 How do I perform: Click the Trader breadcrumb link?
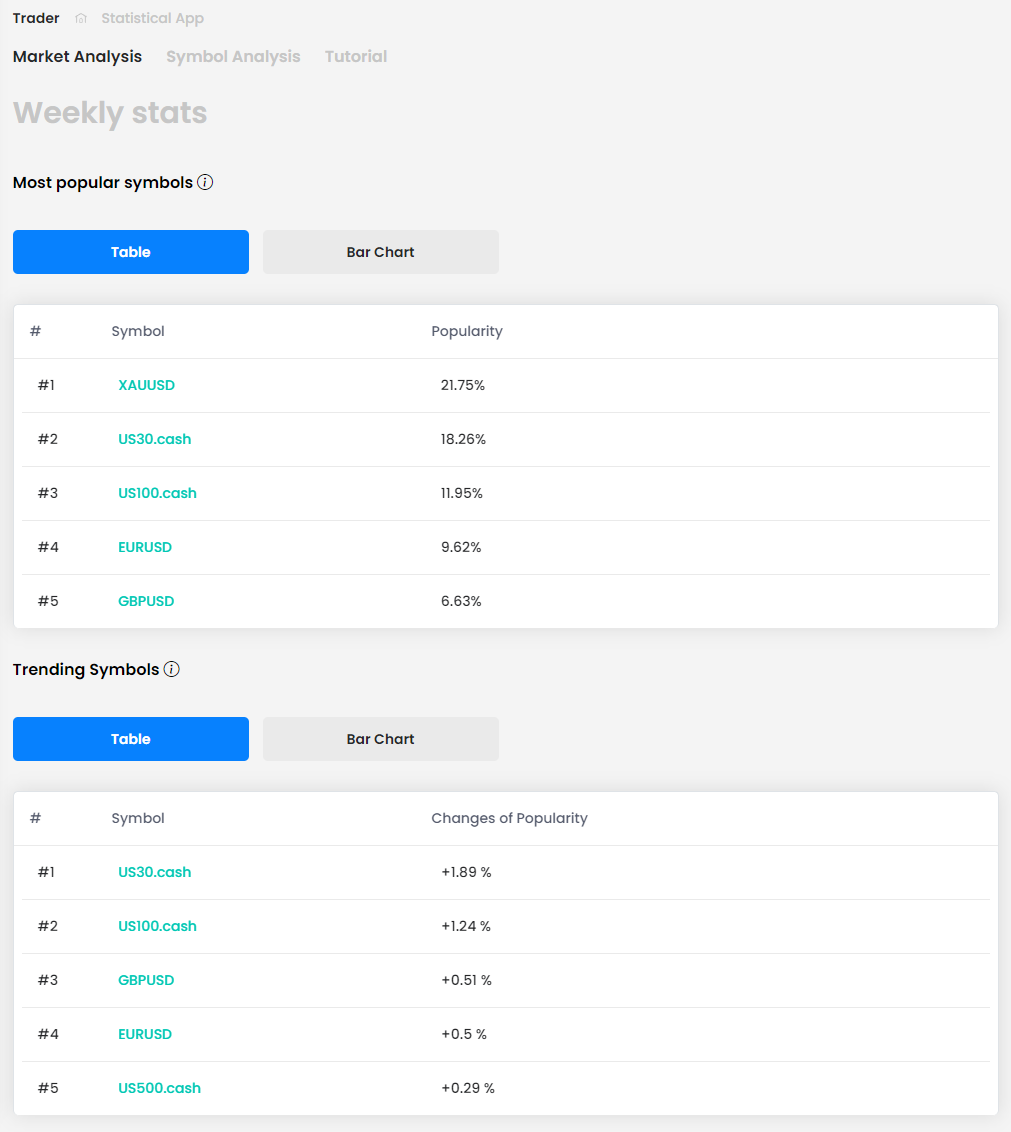click(x=36, y=19)
